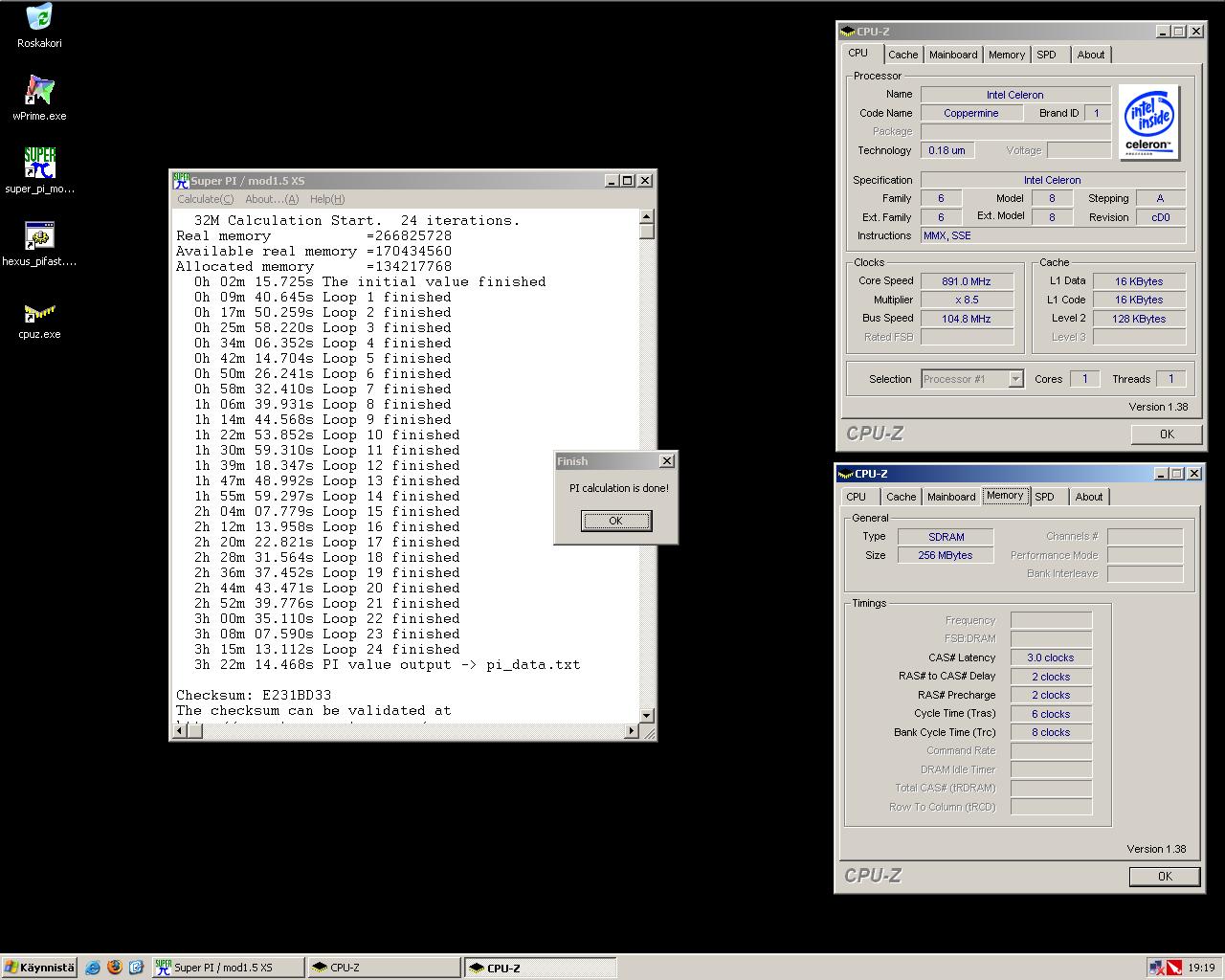Click the Super PI scroll up arrow
The width and height of the screenshot is (1225, 980).
[x=647, y=217]
